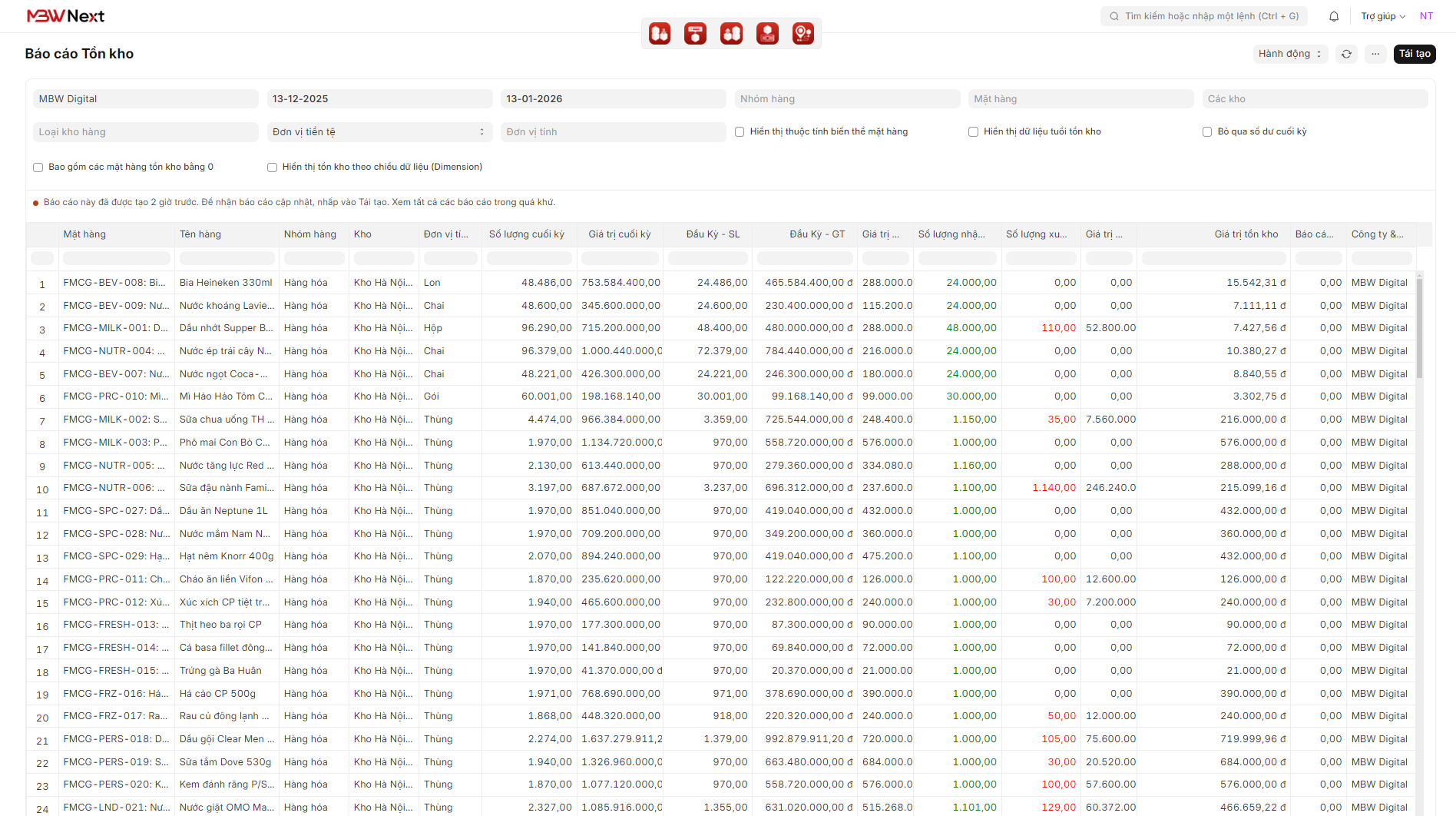Click the 'Số lượng cuối kỳ' column header
Viewport: 1456px width, 816px height.
(527, 234)
